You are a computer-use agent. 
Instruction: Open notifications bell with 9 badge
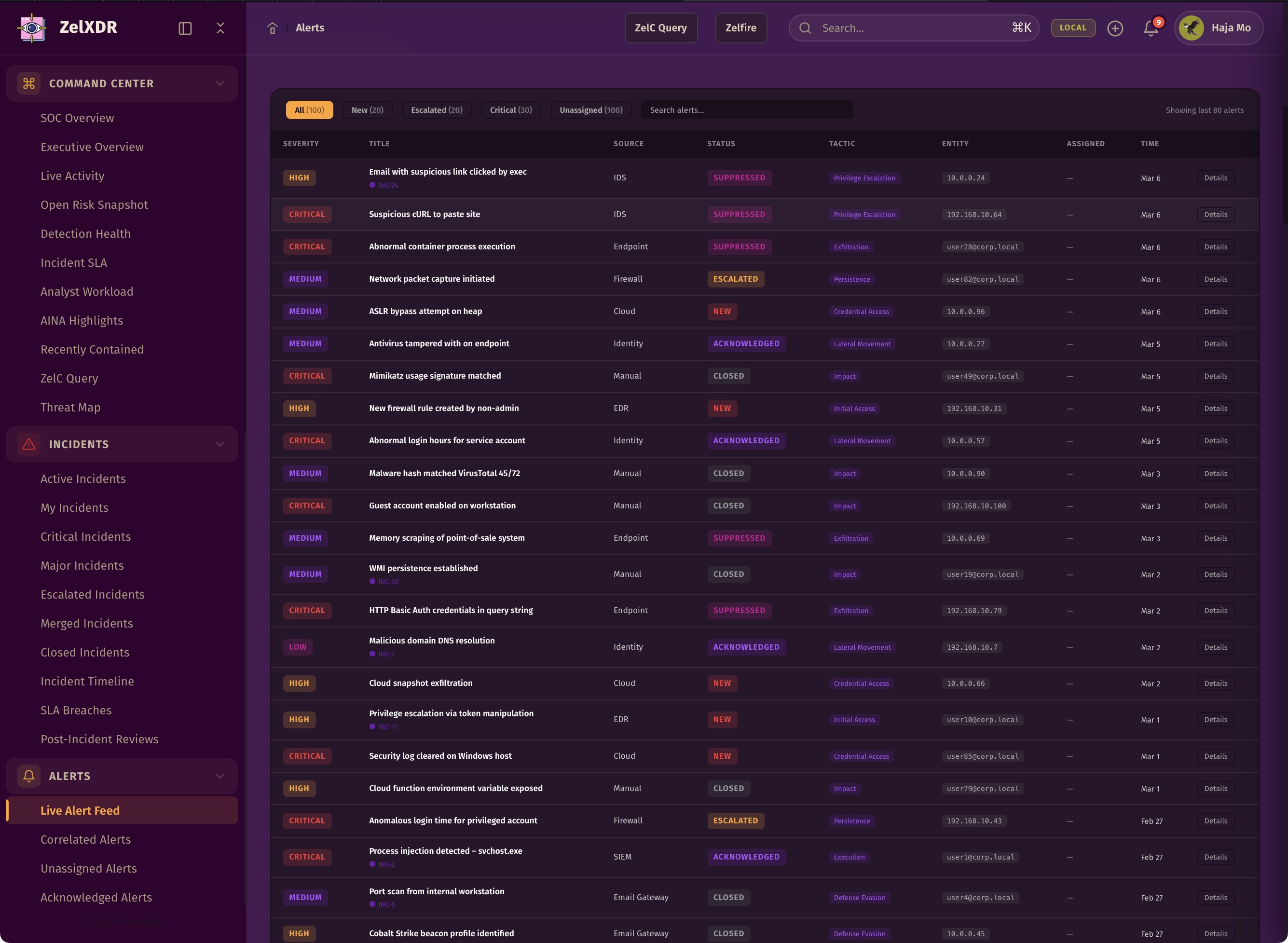[x=1151, y=28]
